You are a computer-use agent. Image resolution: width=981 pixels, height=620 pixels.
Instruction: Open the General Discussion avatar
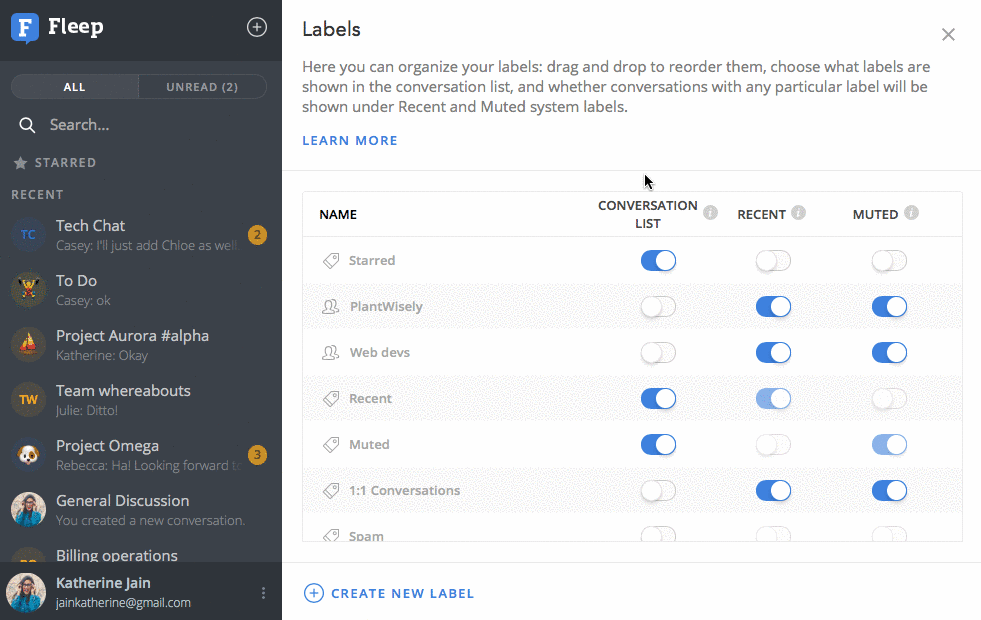(28, 510)
